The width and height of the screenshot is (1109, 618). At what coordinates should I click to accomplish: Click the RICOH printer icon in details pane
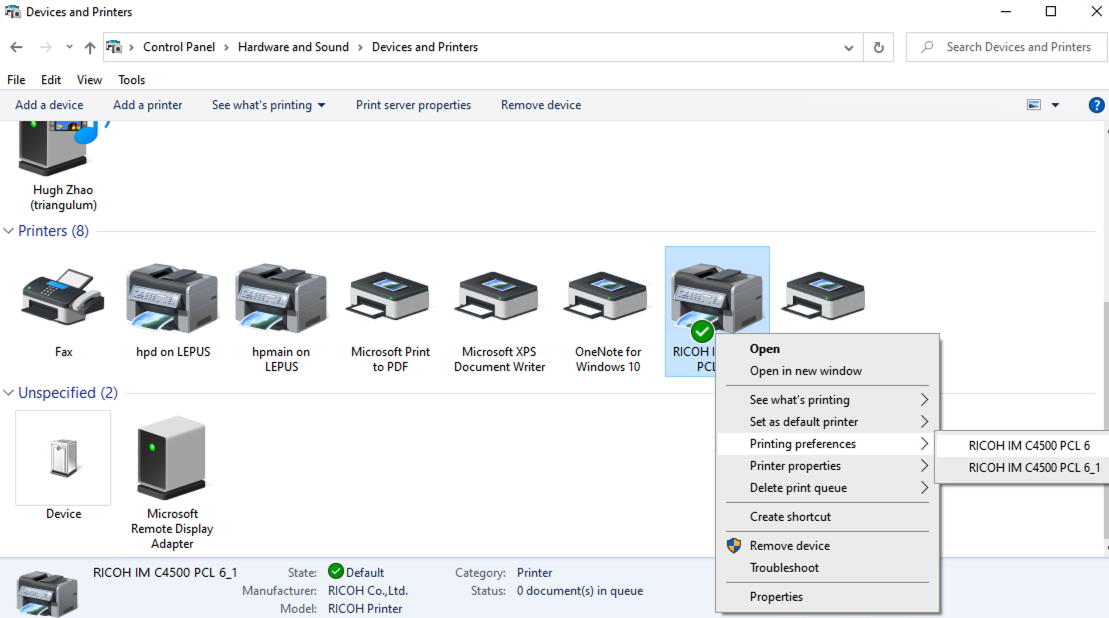(x=47, y=593)
